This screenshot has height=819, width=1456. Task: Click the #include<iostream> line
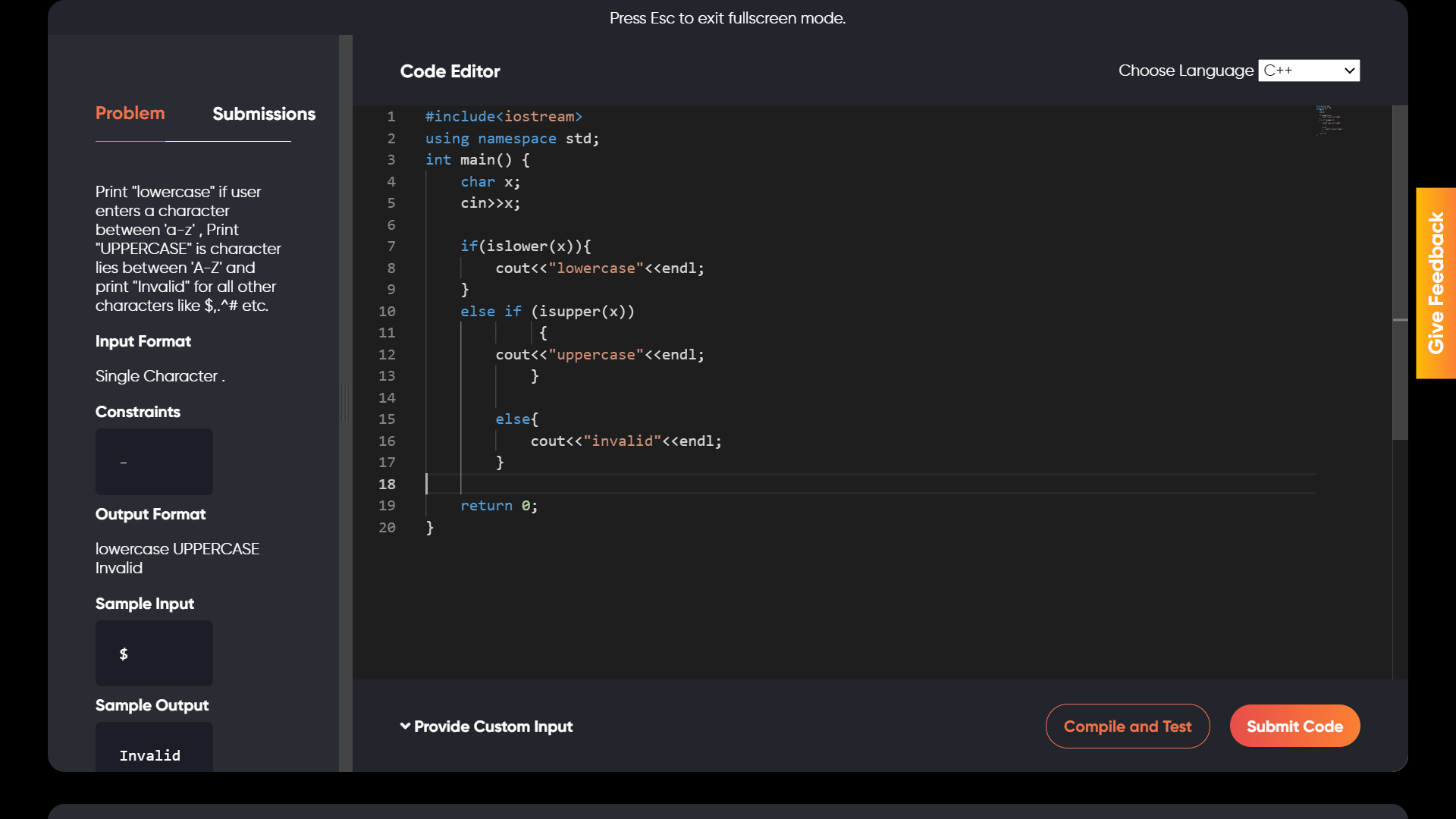(x=504, y=117)
